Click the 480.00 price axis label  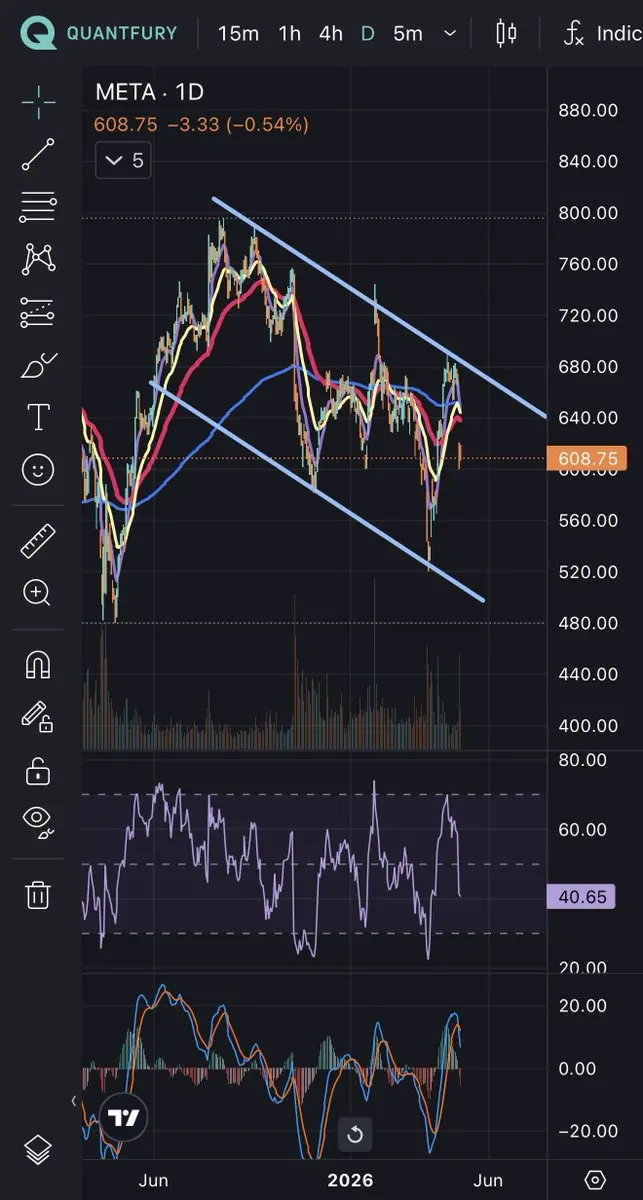588,623
